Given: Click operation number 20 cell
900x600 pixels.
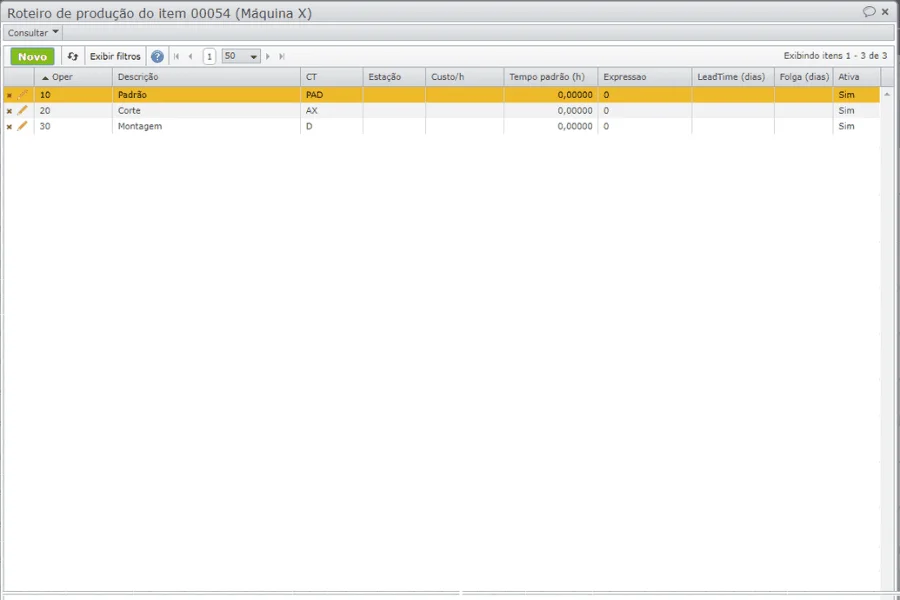Looking at the screenshot, I should pos(73,110).
